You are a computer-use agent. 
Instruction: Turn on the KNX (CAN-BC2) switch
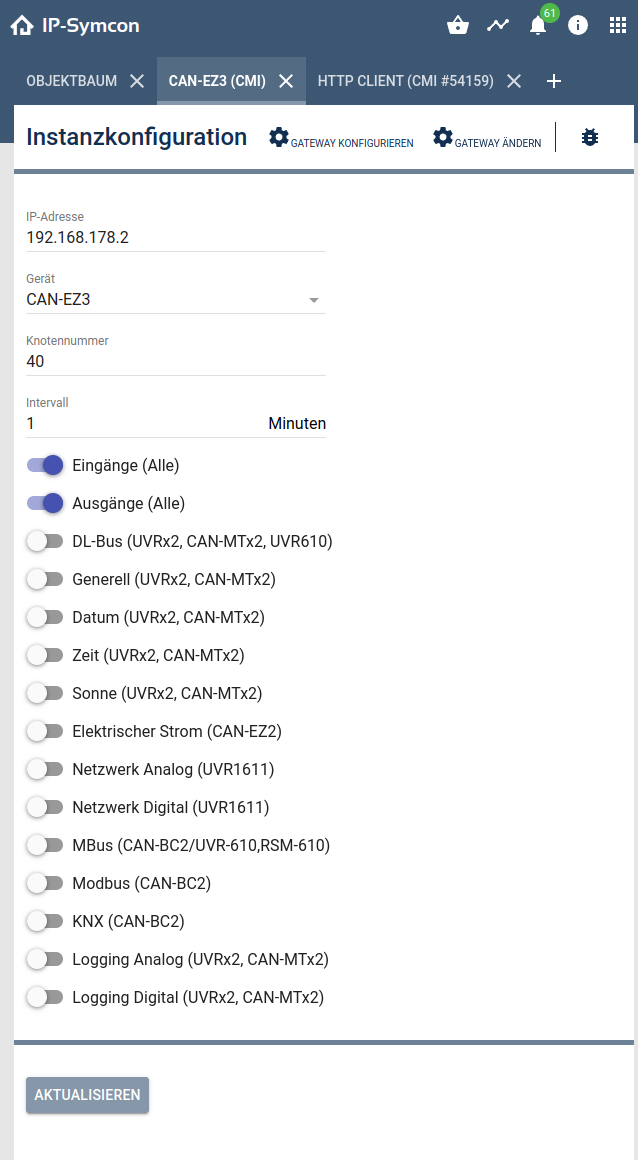(45, 921)
